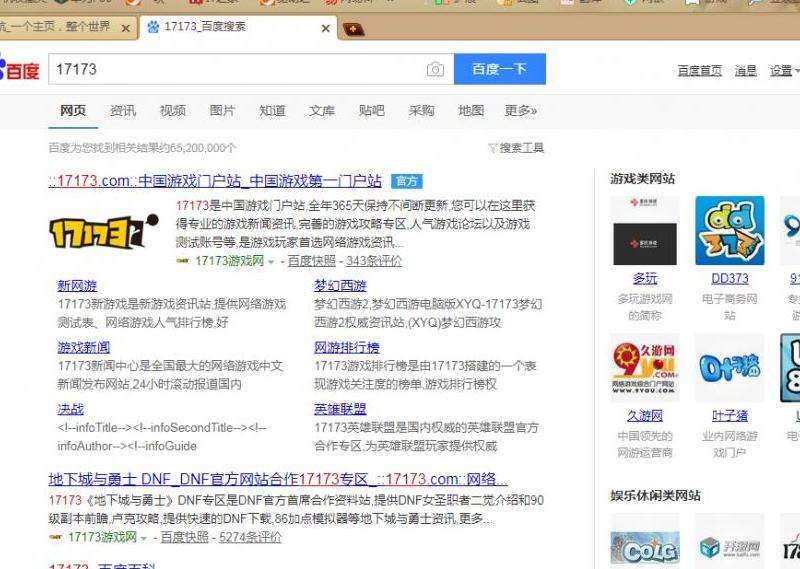Open 搜索工具 filter
Viewport: 800px width, 569px height.
pyautogui.click(x=516, y=148)
